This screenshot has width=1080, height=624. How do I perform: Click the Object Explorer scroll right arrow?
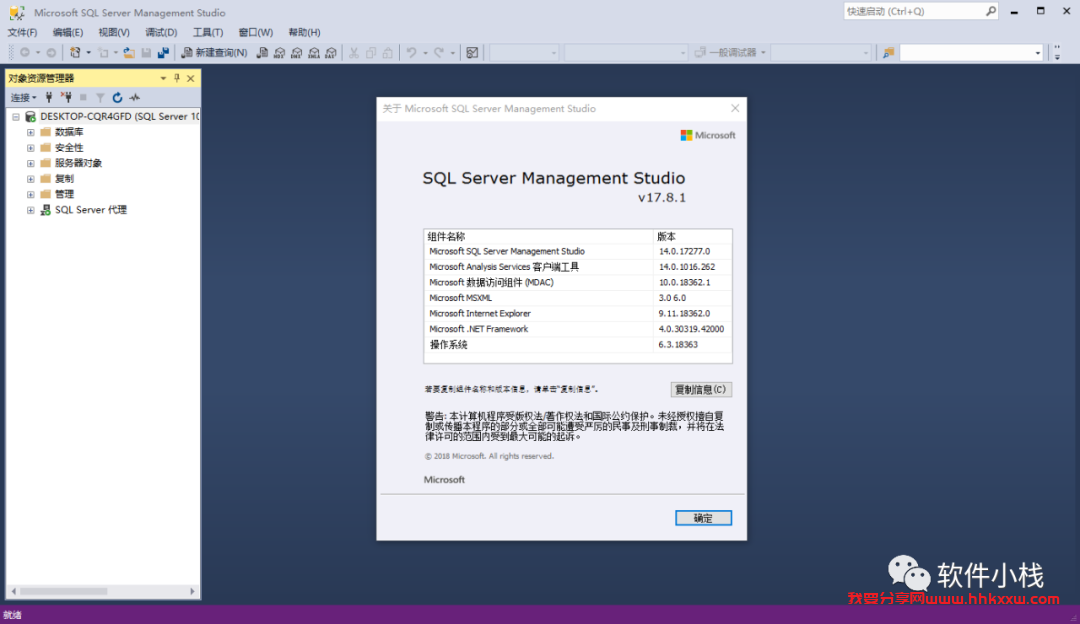coord(192,591)
